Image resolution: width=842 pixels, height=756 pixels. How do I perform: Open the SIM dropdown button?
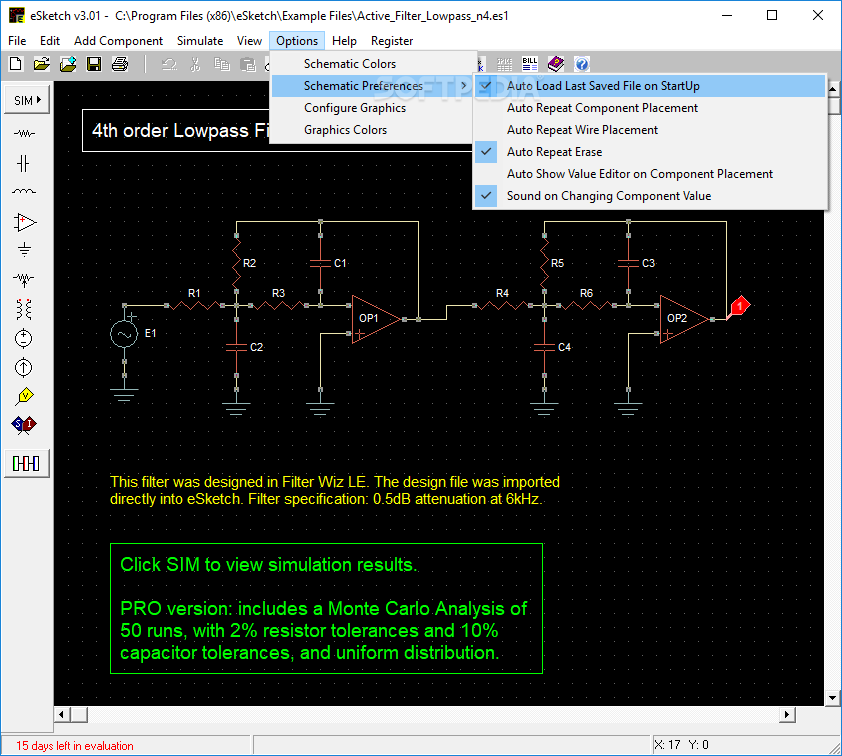pos(27,100)
